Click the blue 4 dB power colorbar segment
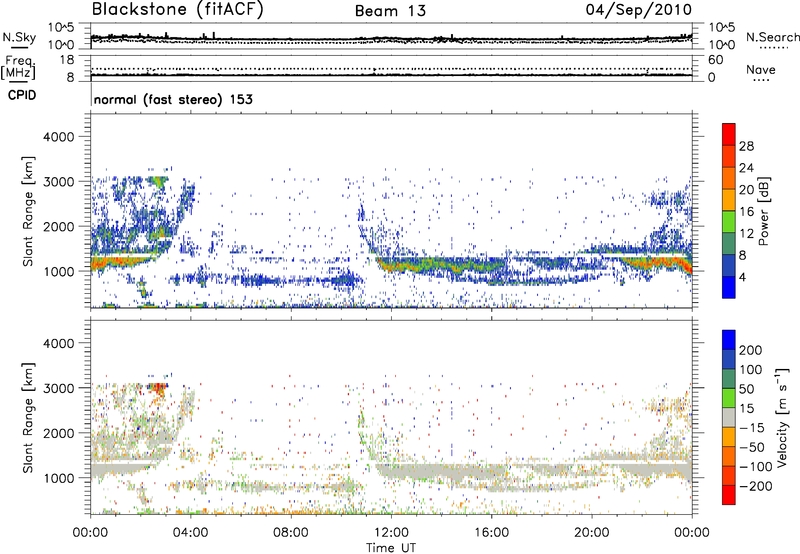The height and width of the screenshot is (554, 800). point(729,287)
